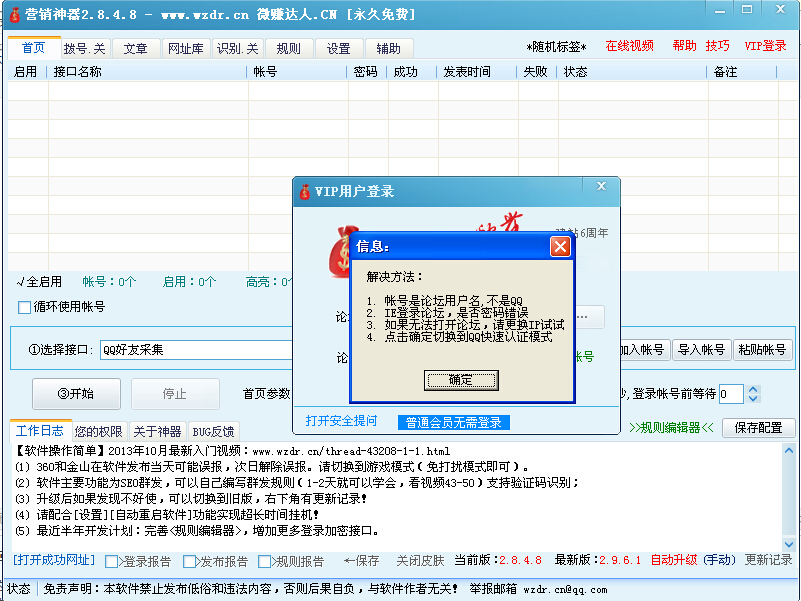Close the 信息 message box with red X
This screenshot has width=801, height=601.
pyautogui.click(x=560, y=246)
